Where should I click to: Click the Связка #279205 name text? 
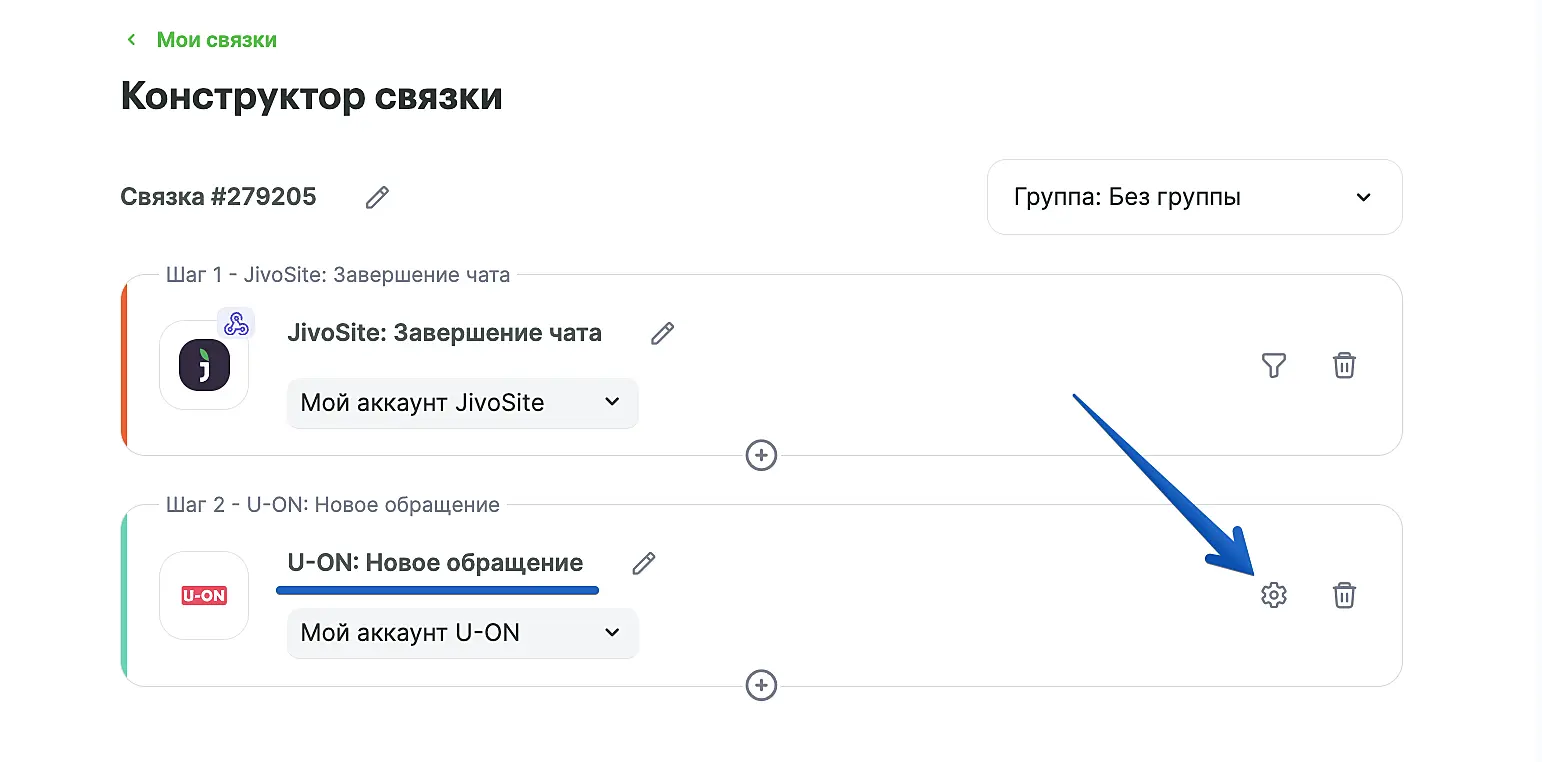click(218, 197)
